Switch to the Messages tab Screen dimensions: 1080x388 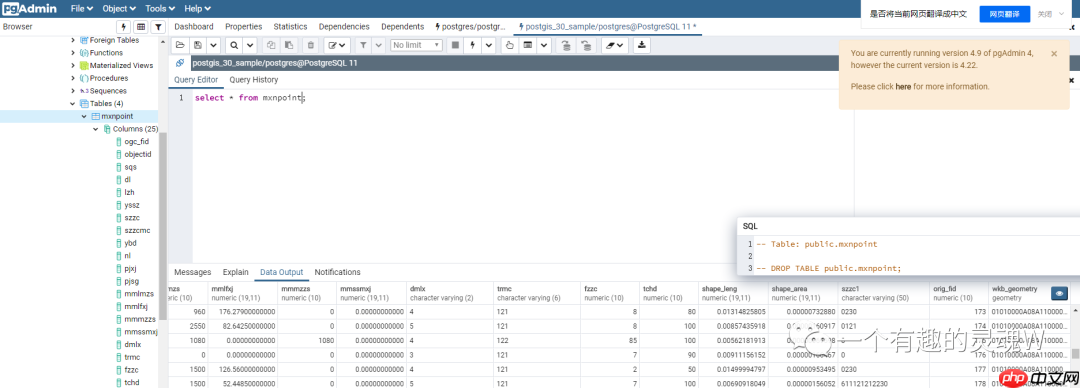[x=193, y=272]
